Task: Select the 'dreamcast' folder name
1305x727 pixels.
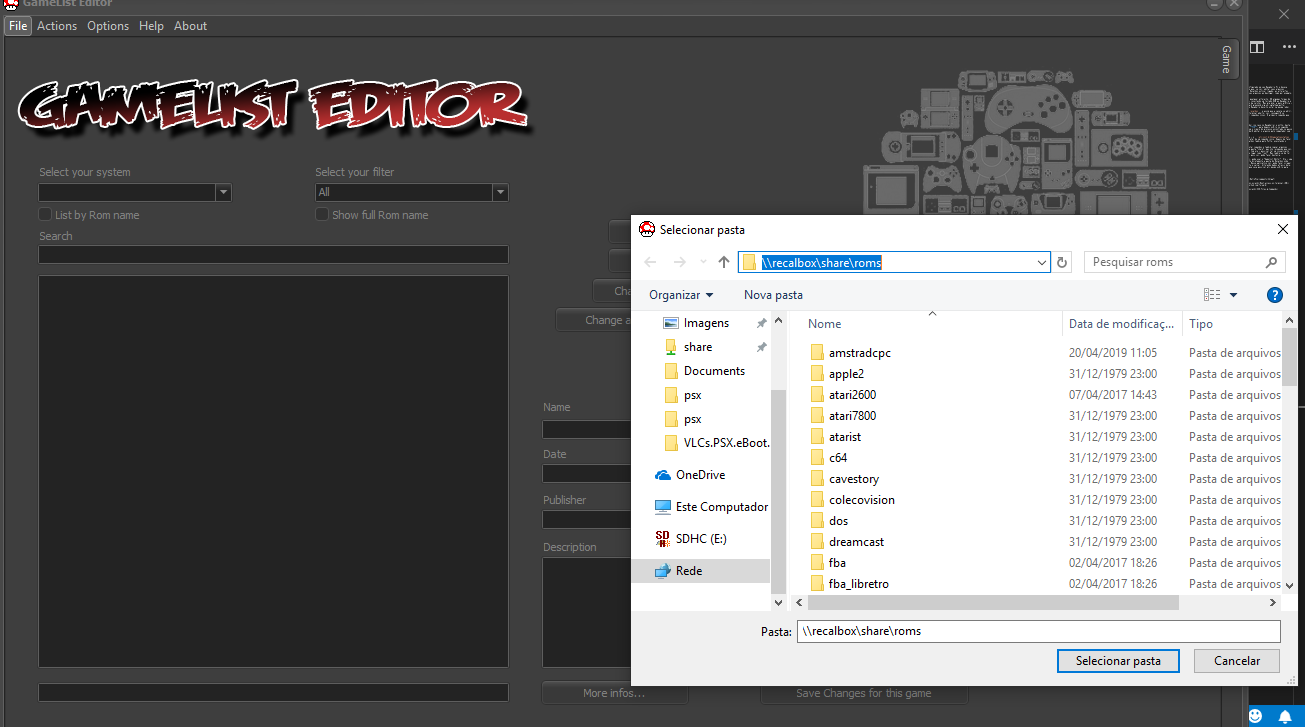Action: (856, 542)
